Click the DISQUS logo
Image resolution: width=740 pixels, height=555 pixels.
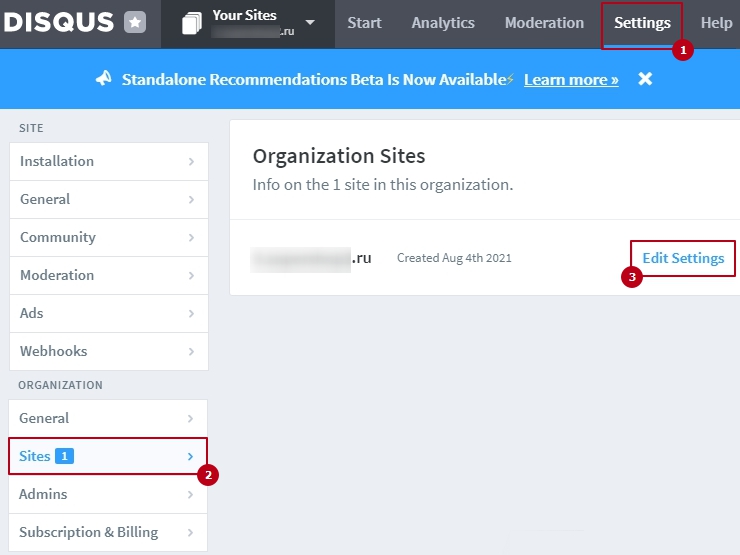pyautogui.click(x=59, y=23)
